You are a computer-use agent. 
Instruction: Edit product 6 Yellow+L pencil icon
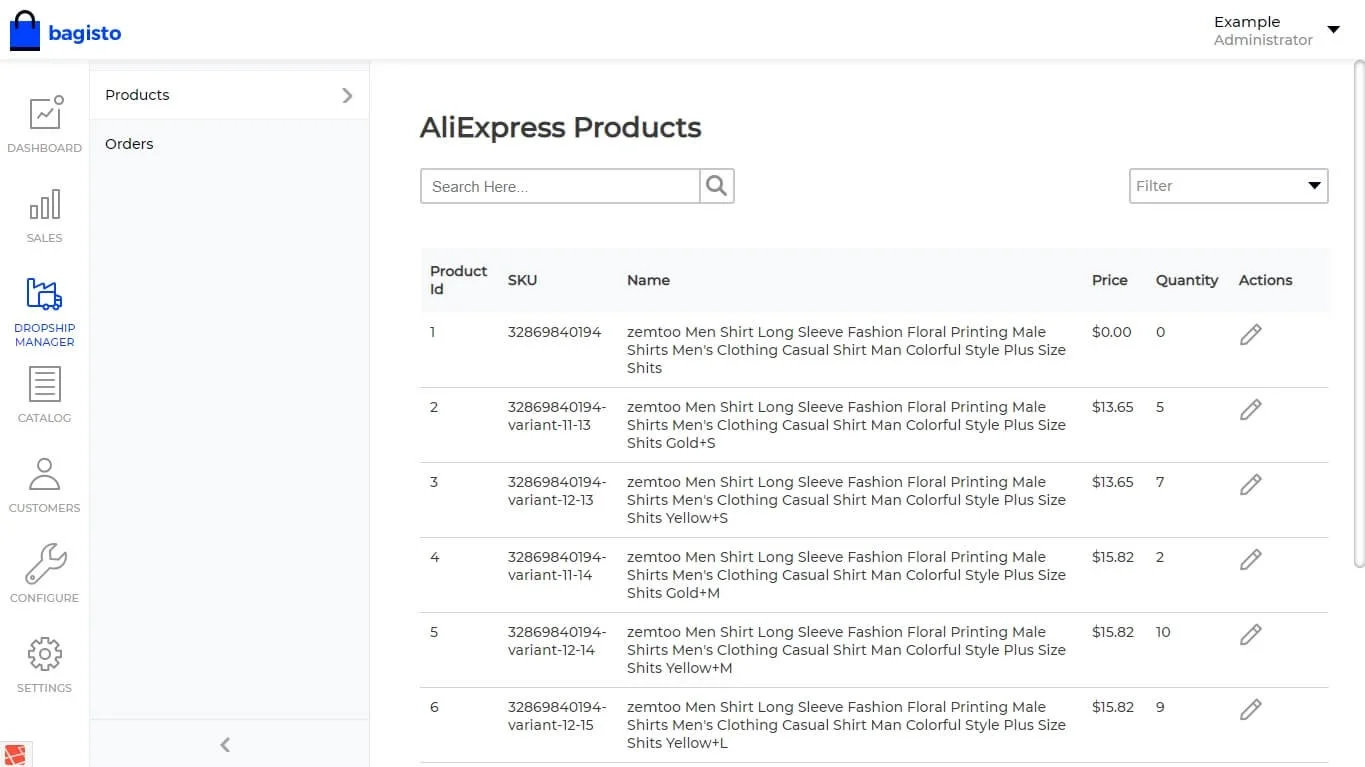(1250, 710)
